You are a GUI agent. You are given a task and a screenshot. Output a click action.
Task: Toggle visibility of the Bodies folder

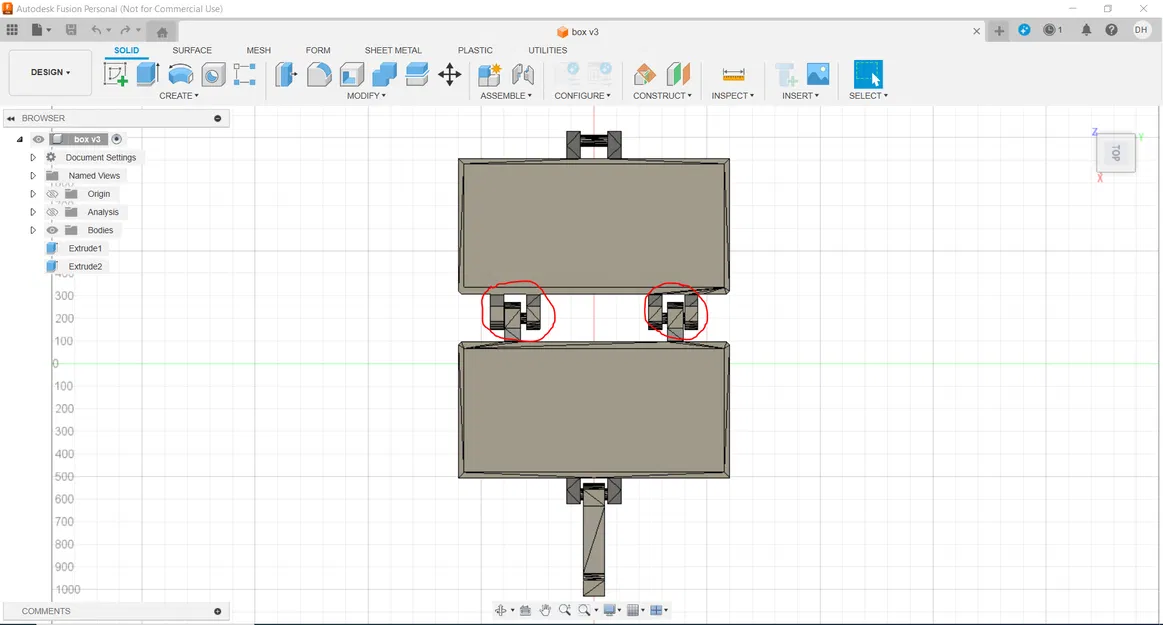(x=53, y=230)
